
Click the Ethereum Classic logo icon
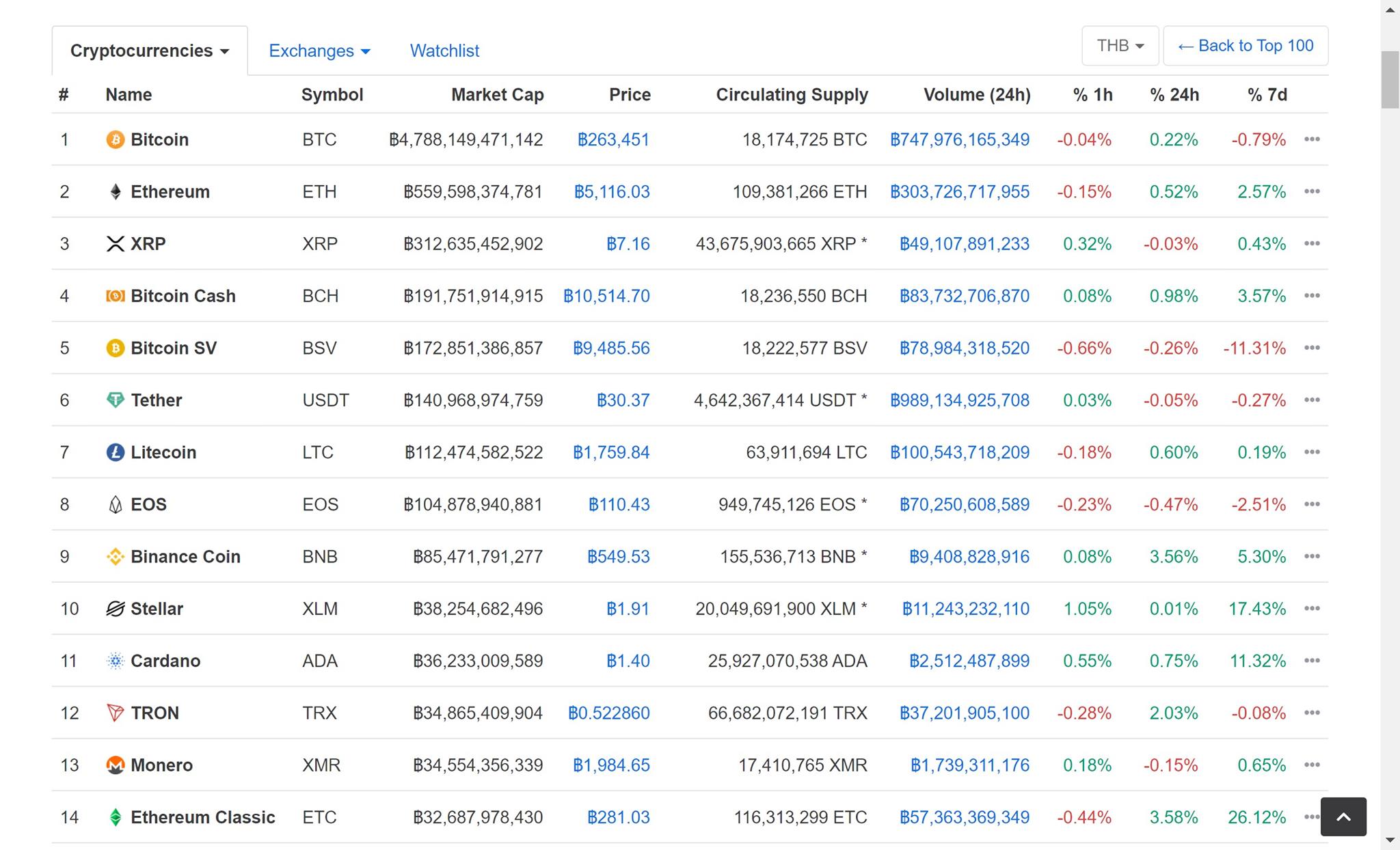[116, 817]
